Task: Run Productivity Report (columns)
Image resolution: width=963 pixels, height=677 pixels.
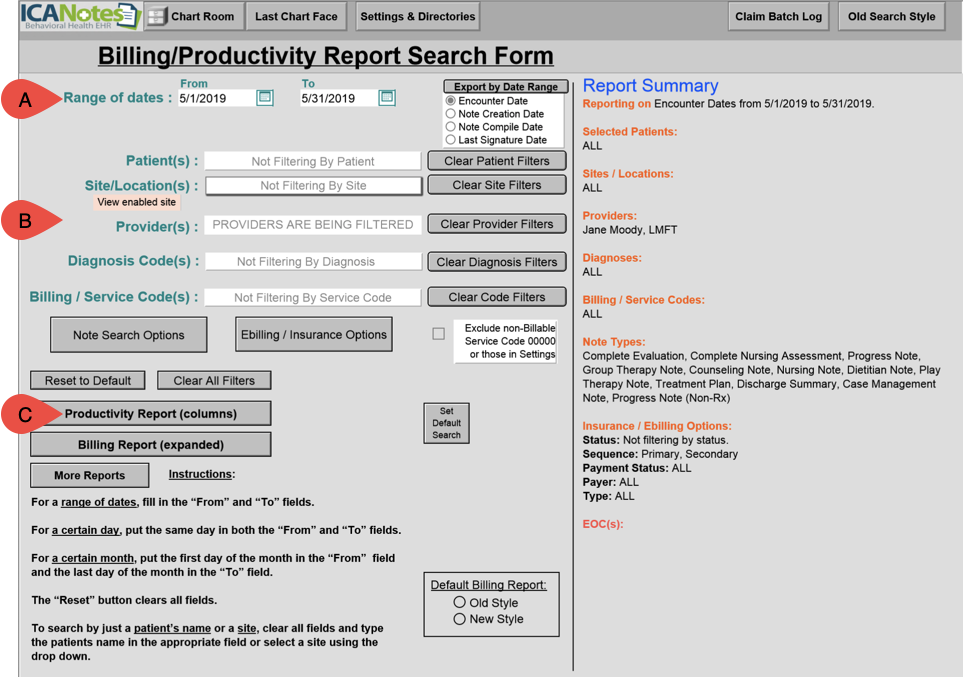Action: tap(150, 413)
